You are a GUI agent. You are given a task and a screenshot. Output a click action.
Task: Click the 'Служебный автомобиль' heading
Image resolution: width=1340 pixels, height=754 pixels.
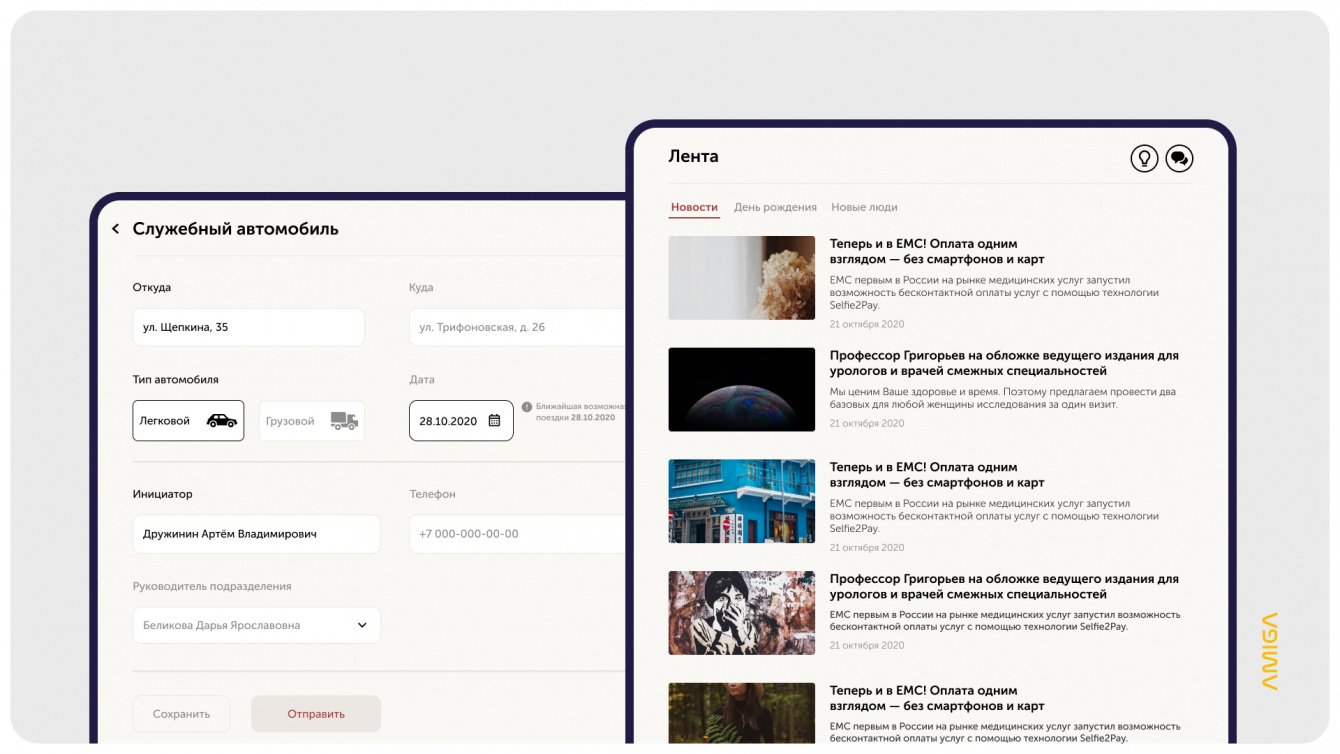click(x=236, y=229)
